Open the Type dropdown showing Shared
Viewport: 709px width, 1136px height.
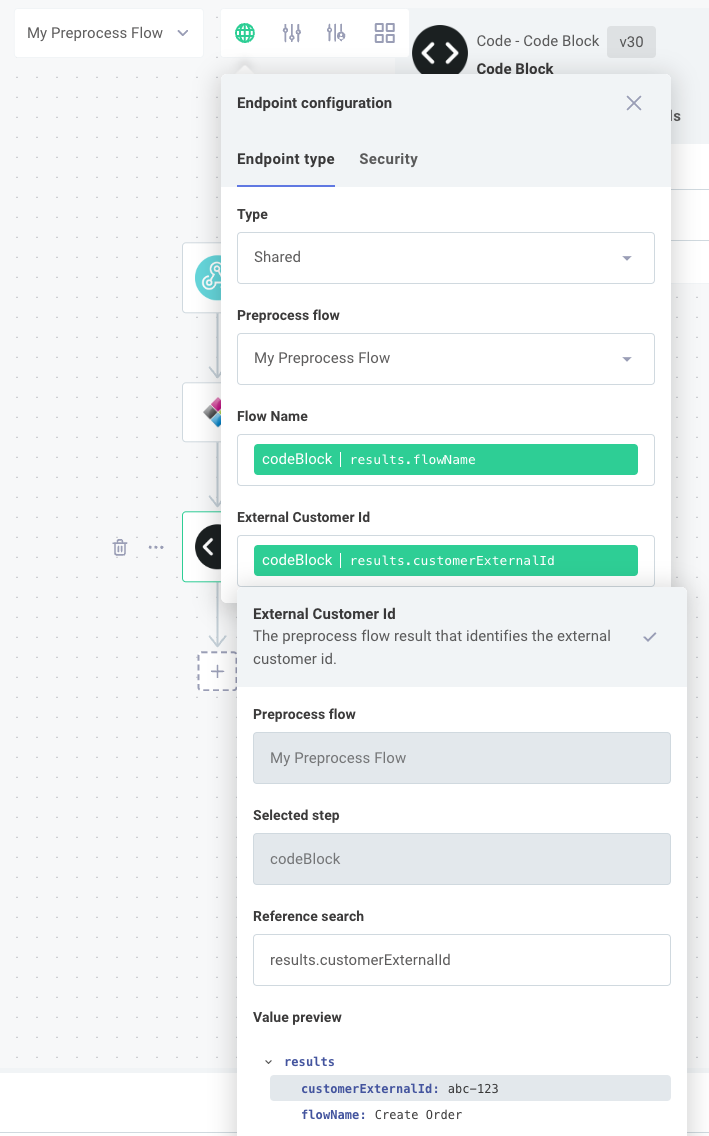pos(445,257)
